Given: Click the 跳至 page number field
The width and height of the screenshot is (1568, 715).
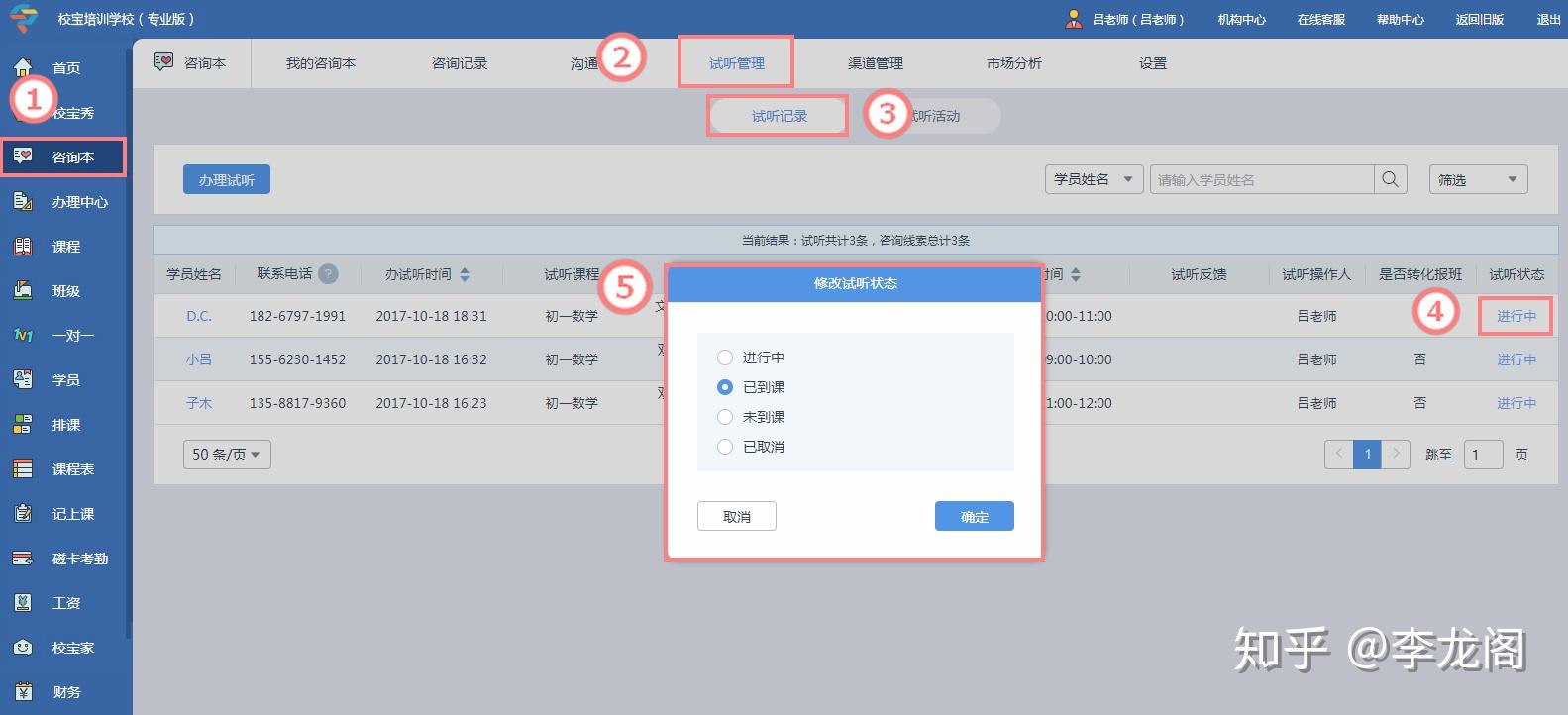Looking at the screenshot, I should click(1483, 455).
